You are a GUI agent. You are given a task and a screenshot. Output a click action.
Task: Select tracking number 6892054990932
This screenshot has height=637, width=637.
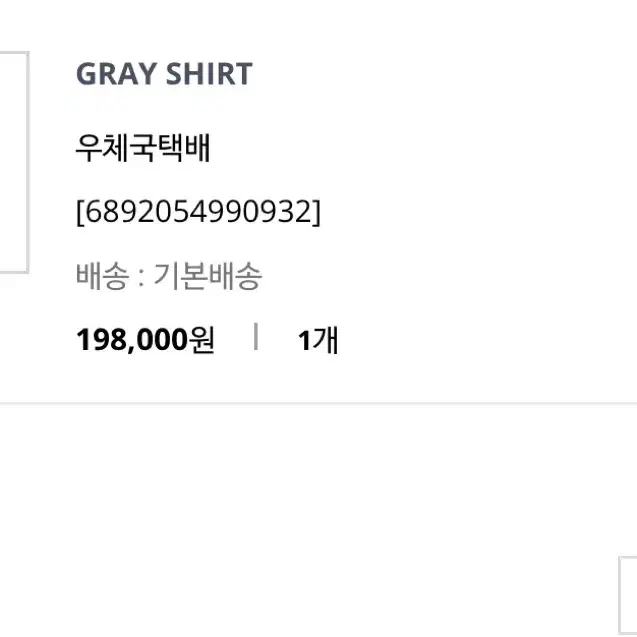[x=198, y=212]
